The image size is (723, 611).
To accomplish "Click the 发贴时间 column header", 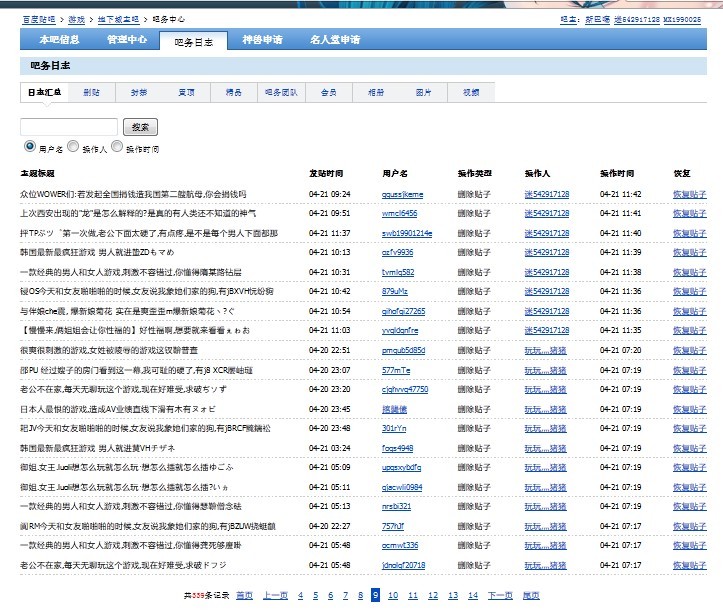I will click(x=326, y=173).
